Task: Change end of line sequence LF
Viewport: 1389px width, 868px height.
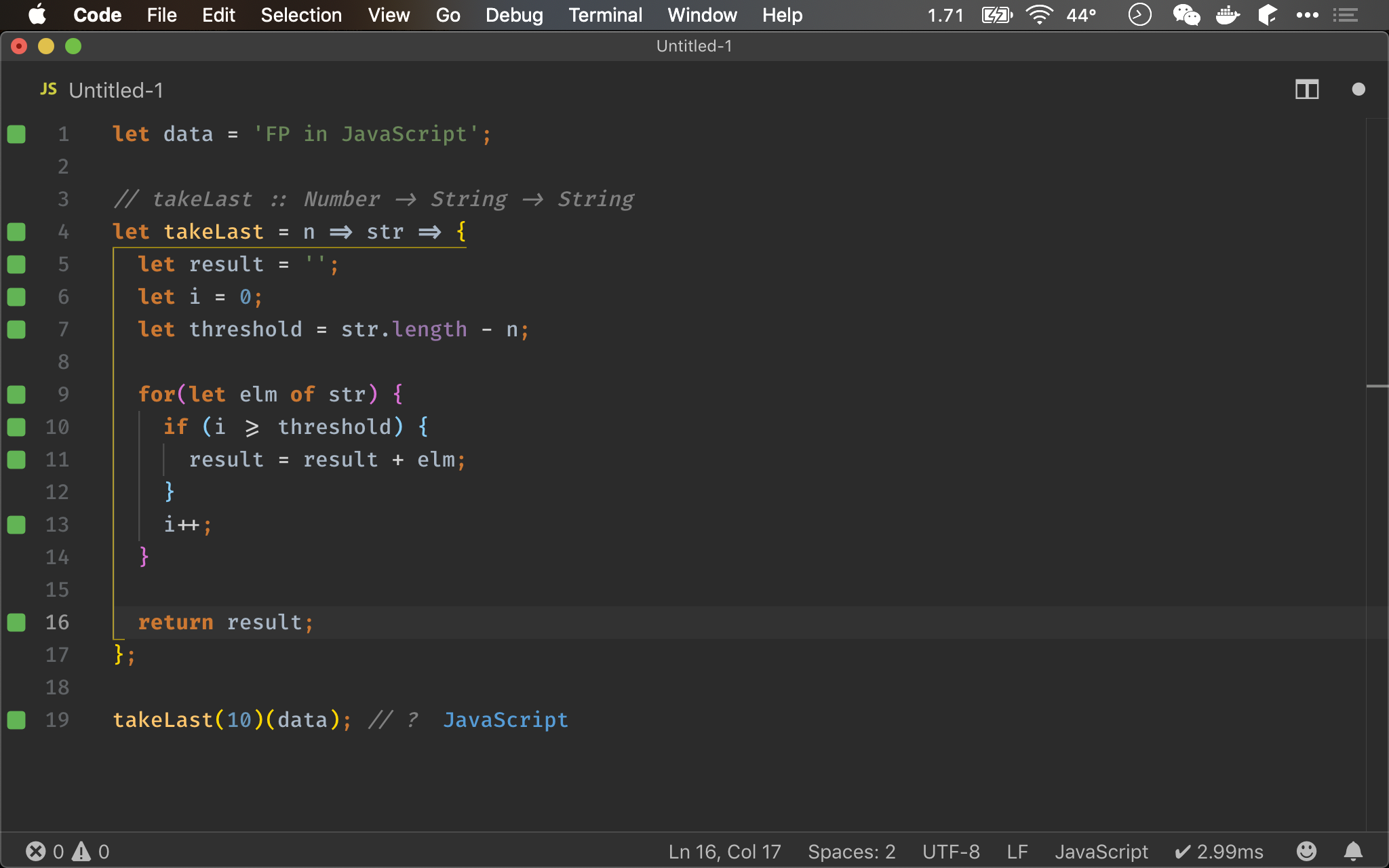Action: (1017, 852)
